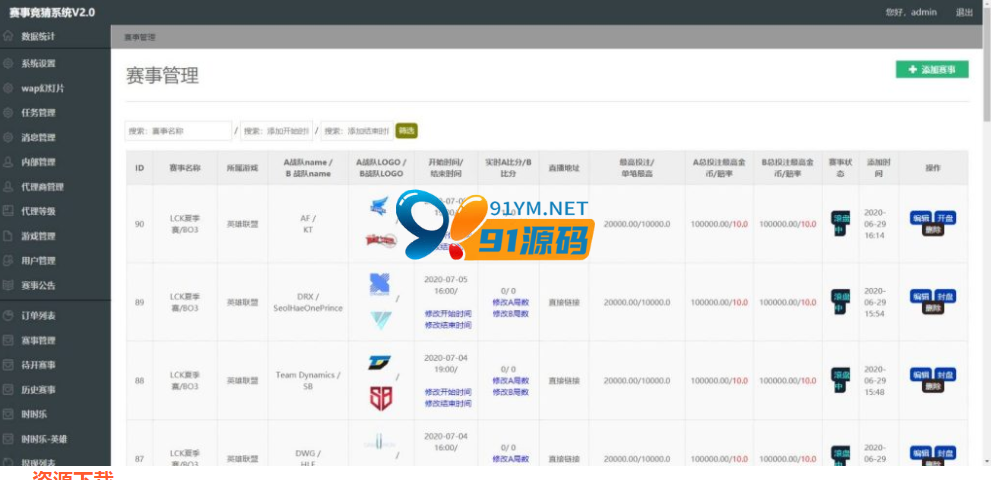Click the green 添加赛事 button

coord(932,70)
